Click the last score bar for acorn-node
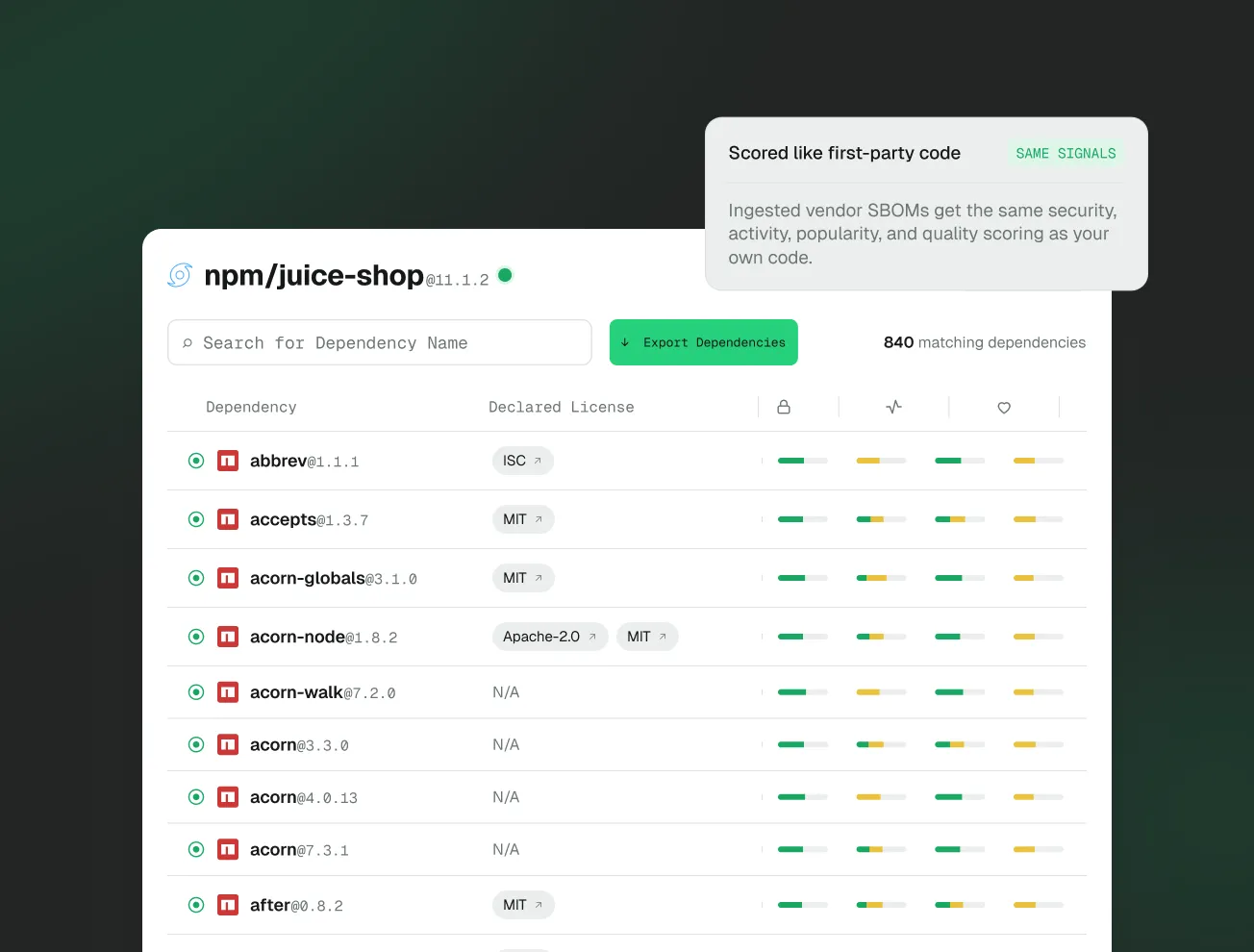Image resolution: width=1254 pixels, height=952 pixels. pos(1039,637)
